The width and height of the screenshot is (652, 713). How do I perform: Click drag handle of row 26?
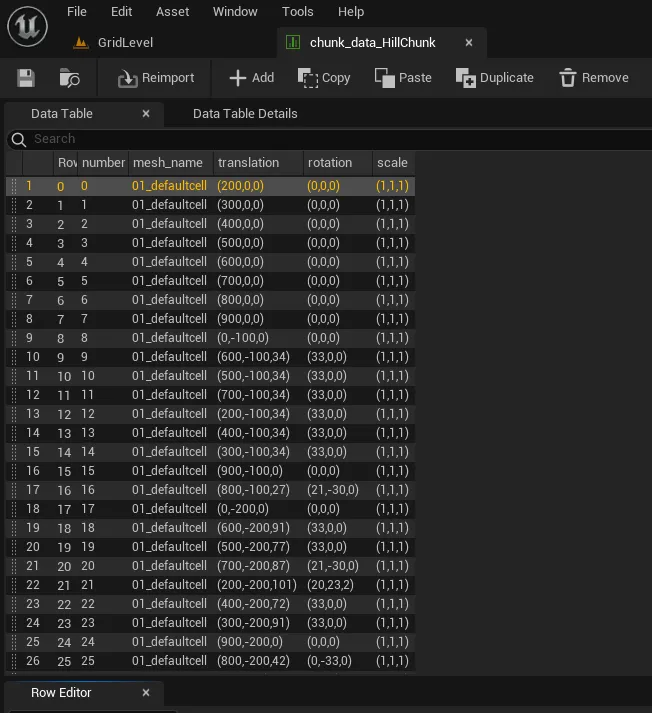[14, 661]
